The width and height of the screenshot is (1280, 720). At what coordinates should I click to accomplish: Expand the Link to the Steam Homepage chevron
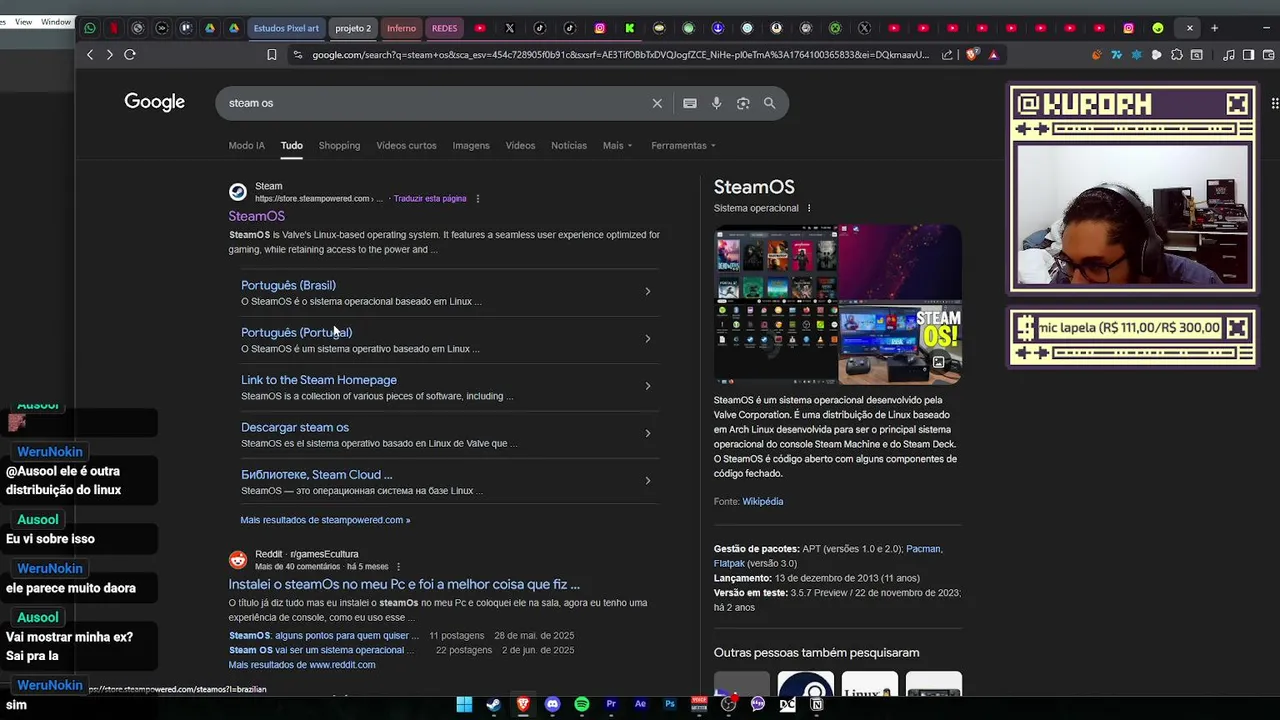click(647, 386)
